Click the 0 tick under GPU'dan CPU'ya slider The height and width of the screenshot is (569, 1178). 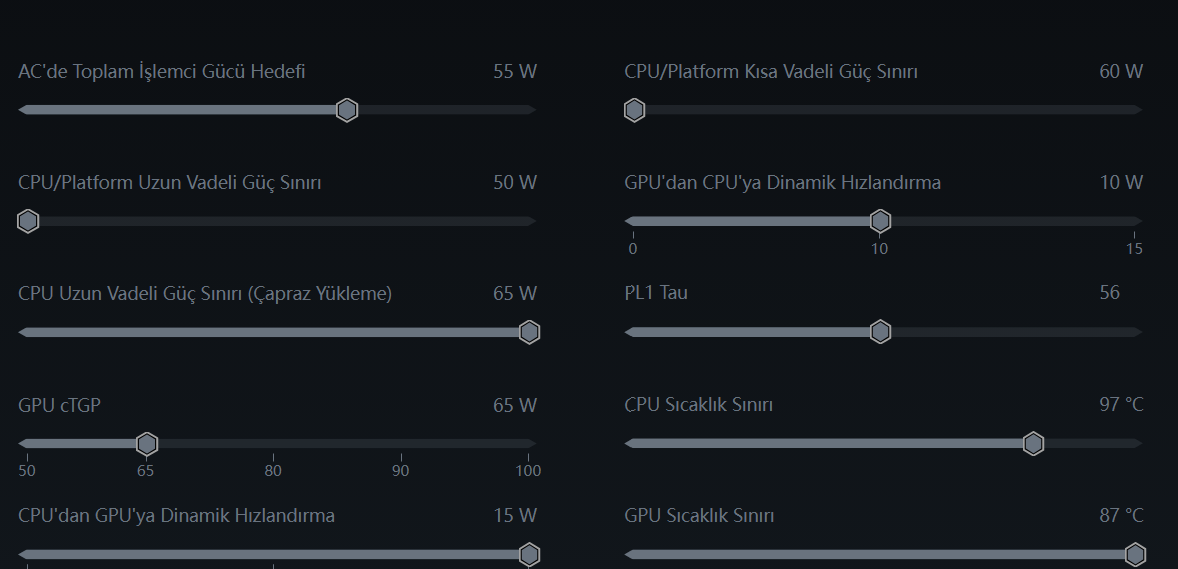click(x=633, y=248)
